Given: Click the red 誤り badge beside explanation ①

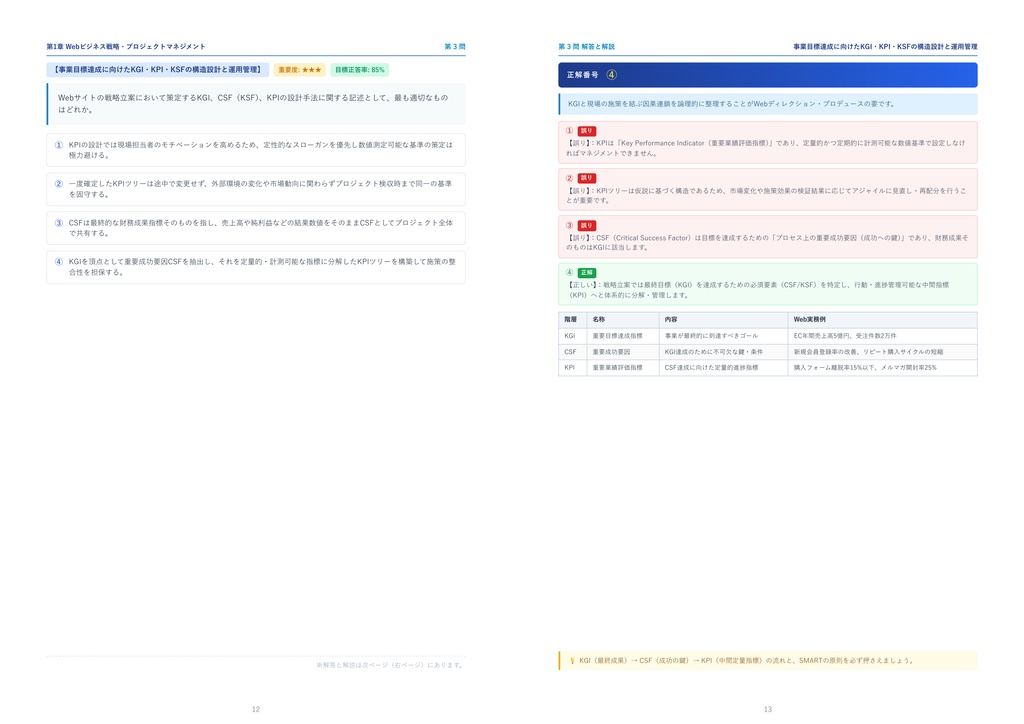Looking at the screenshot, I should click(x=586, y=131).
